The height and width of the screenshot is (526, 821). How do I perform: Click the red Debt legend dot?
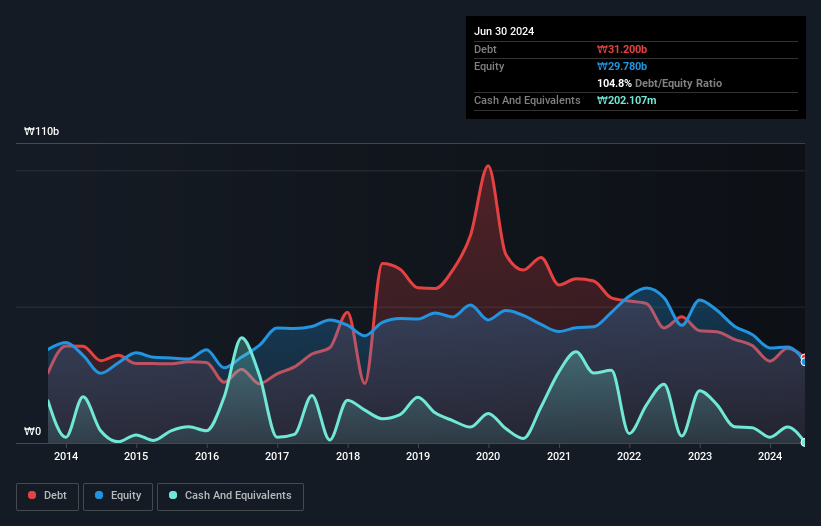32,495
